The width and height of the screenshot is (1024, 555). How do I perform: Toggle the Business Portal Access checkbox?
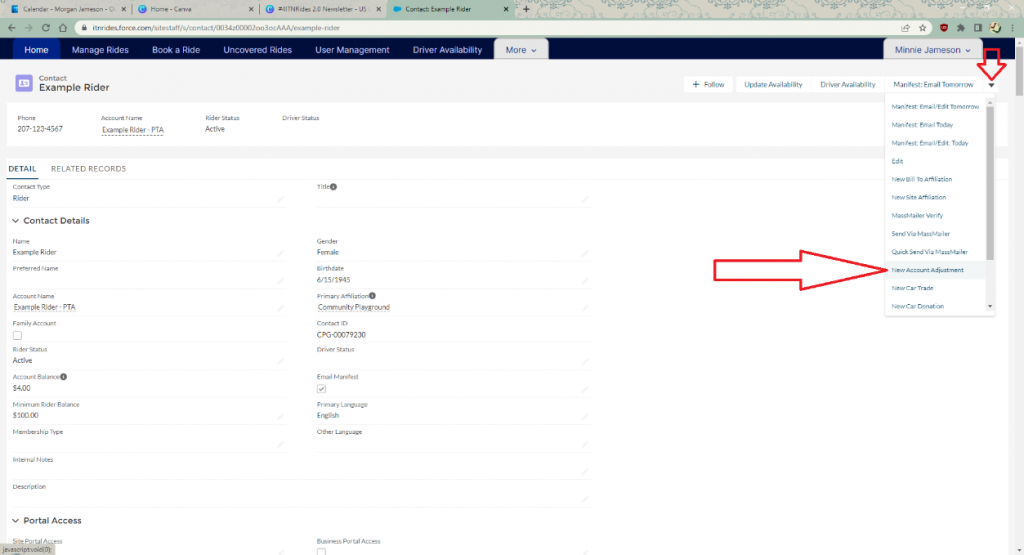coord(321,551)
